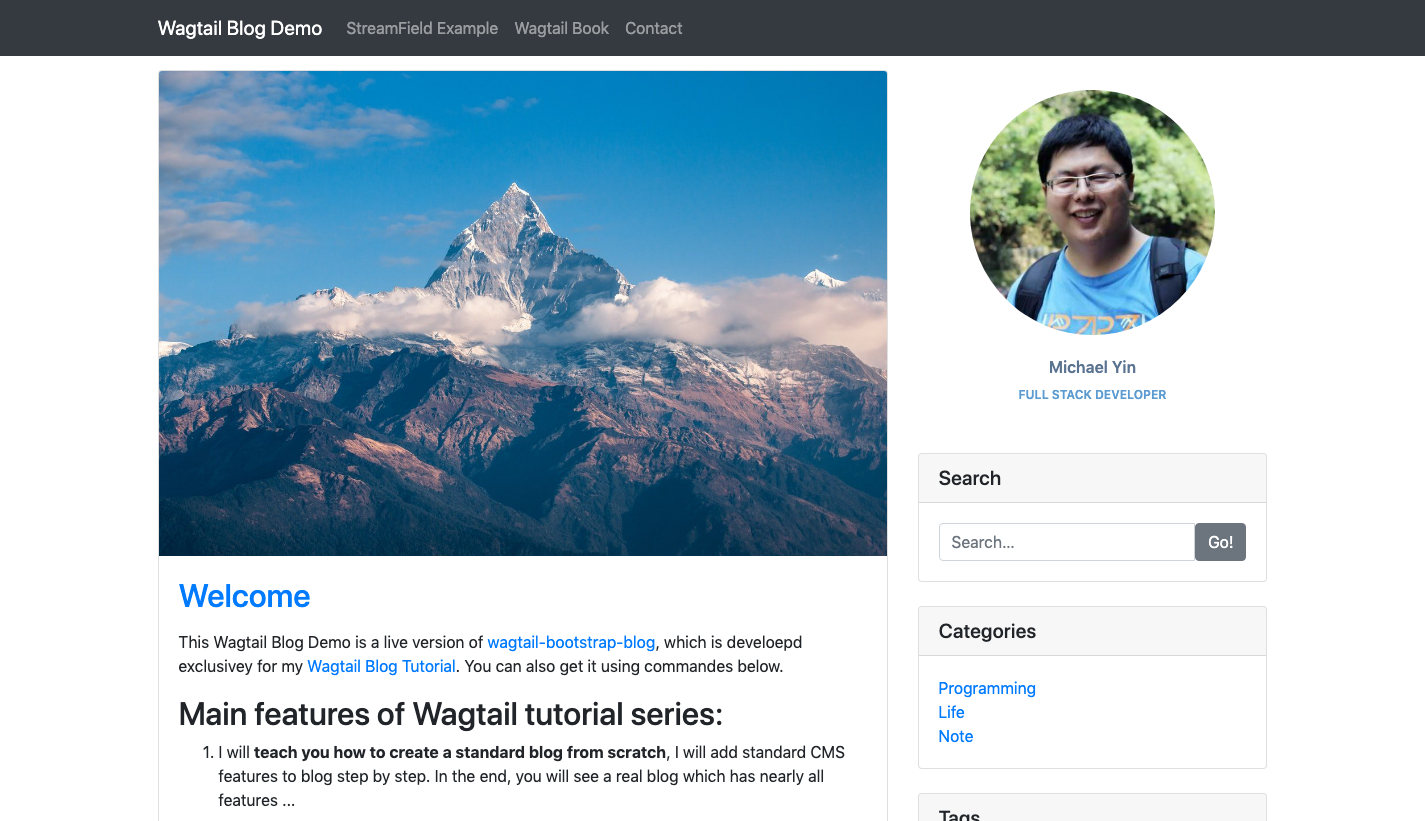The width and height of the screenshot is (1425, 821).
Task: Select the Programming category
Action: 987,688
